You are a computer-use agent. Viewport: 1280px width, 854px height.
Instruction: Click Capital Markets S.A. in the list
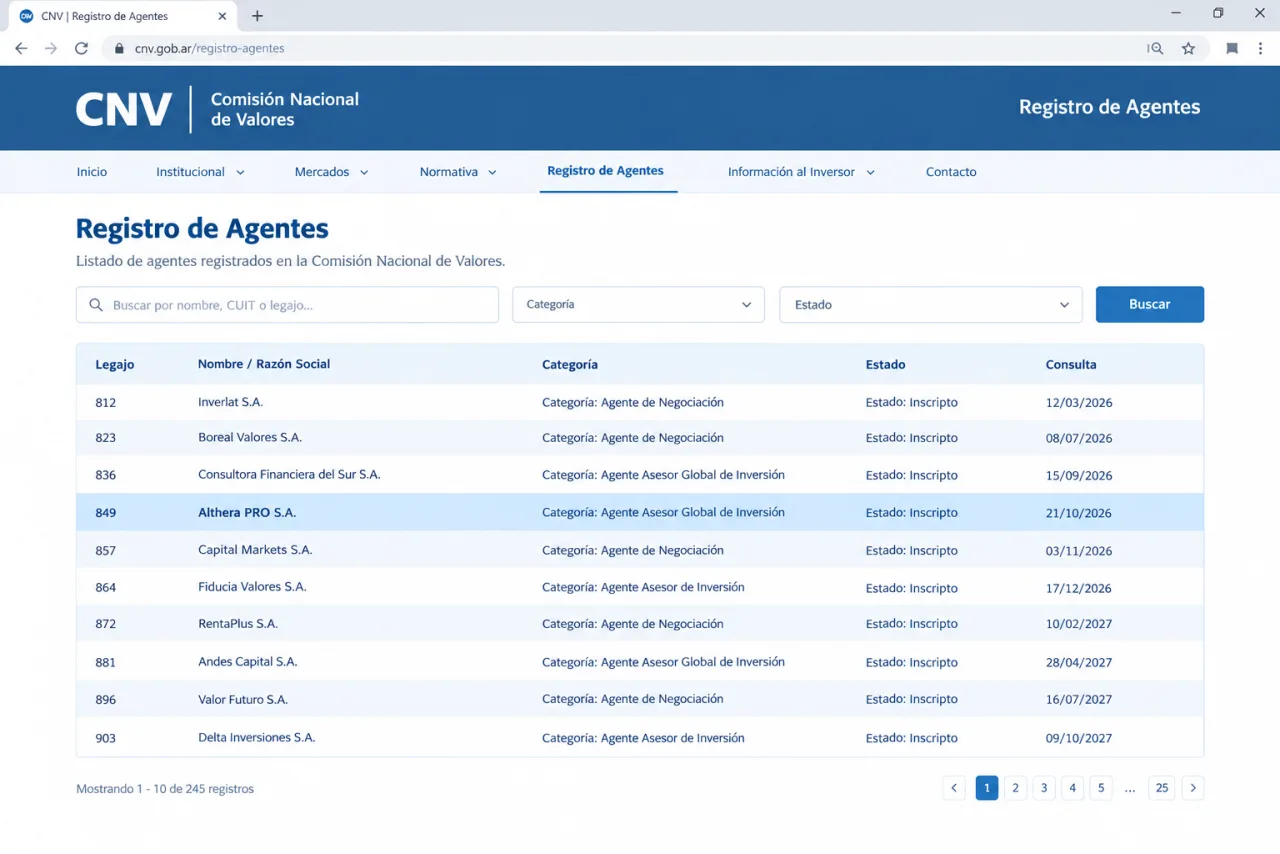[x=255, y=550]
